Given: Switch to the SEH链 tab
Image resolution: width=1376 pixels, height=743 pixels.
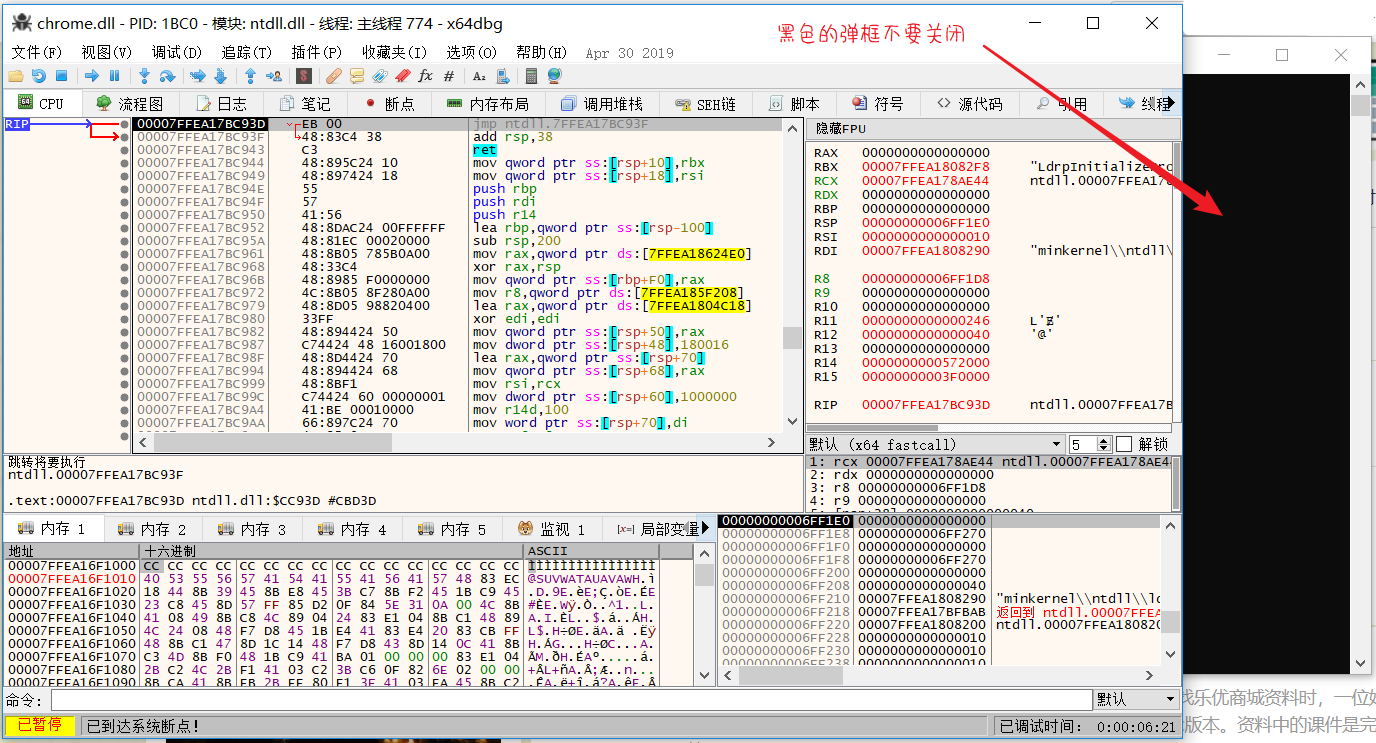Looking at the screenshot, I should (x=704, y=103).
